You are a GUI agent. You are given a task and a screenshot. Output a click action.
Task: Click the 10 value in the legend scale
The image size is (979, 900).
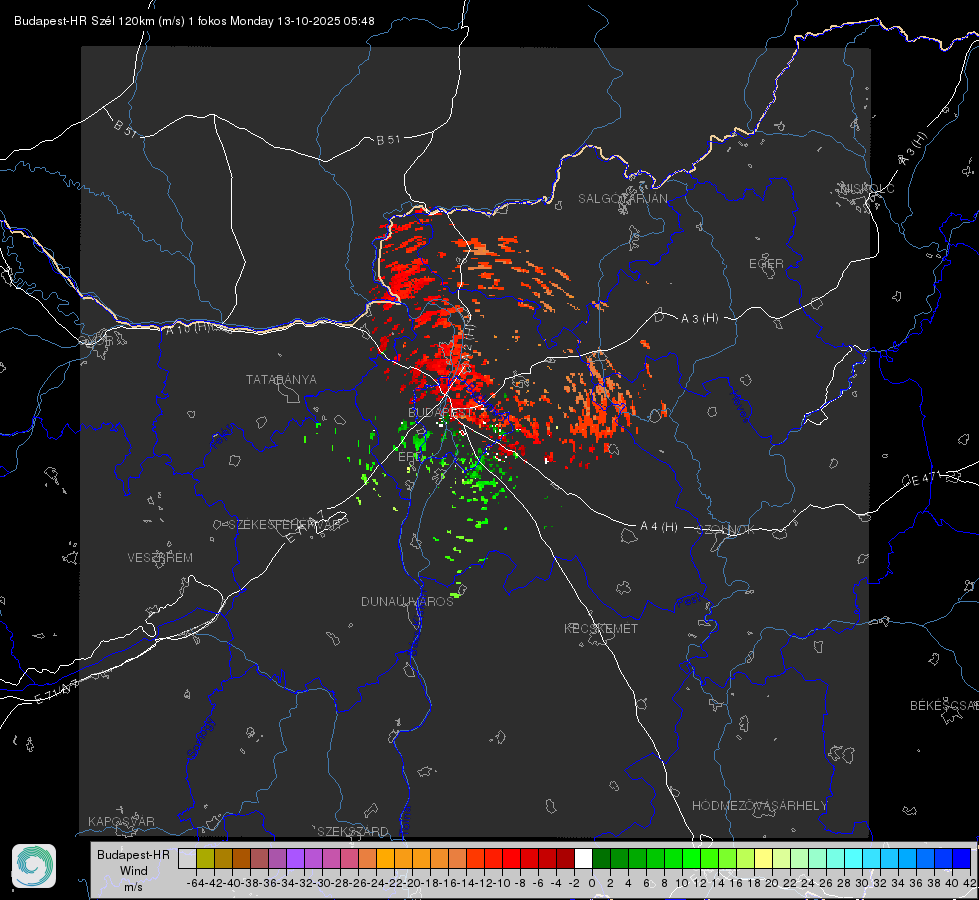pyautogui.click(x=682, y=883)
